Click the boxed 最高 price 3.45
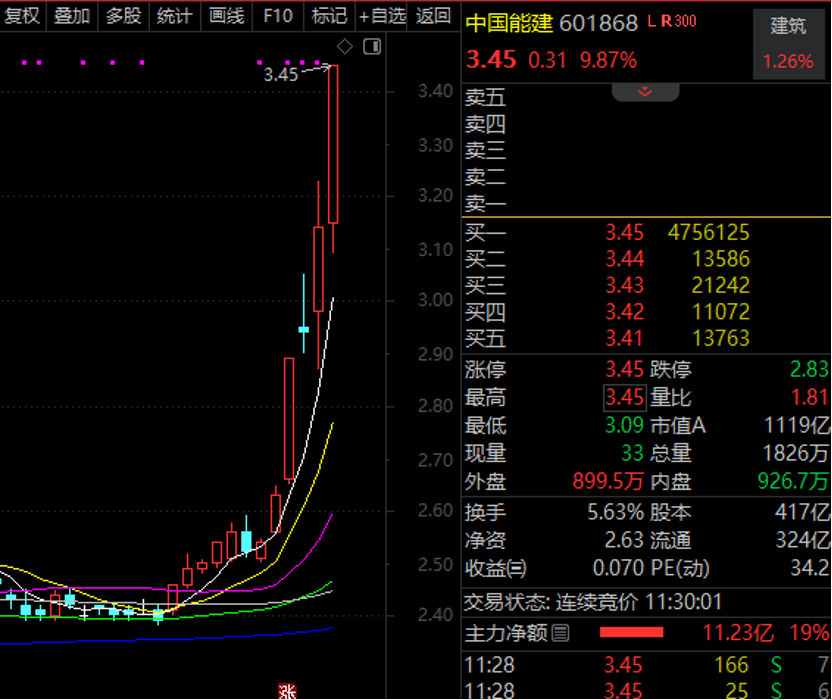The width and height of the screenshot is (832, 700). pos(624,397)
